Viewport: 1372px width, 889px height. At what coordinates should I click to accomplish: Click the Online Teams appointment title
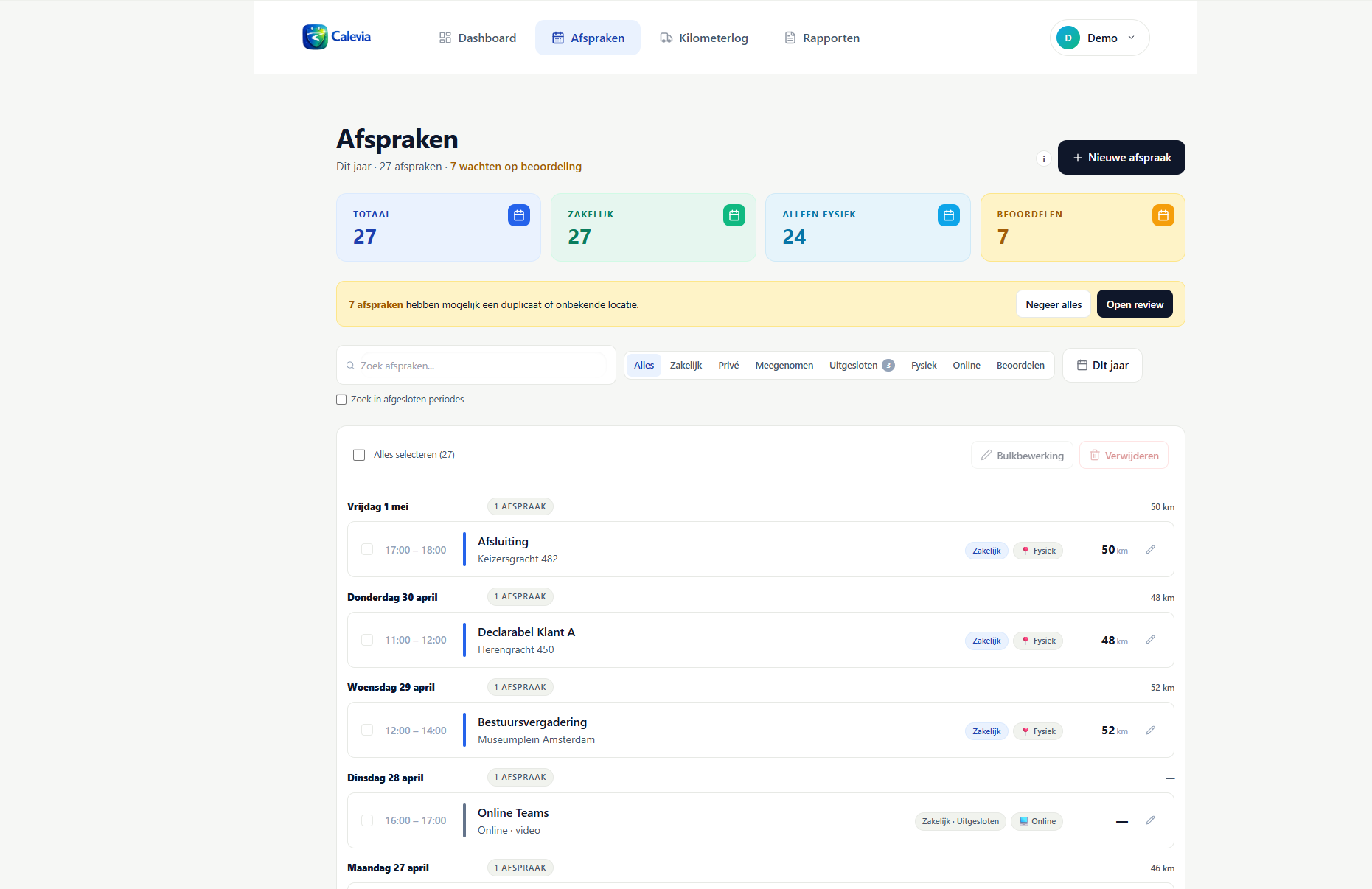point(513,813)
